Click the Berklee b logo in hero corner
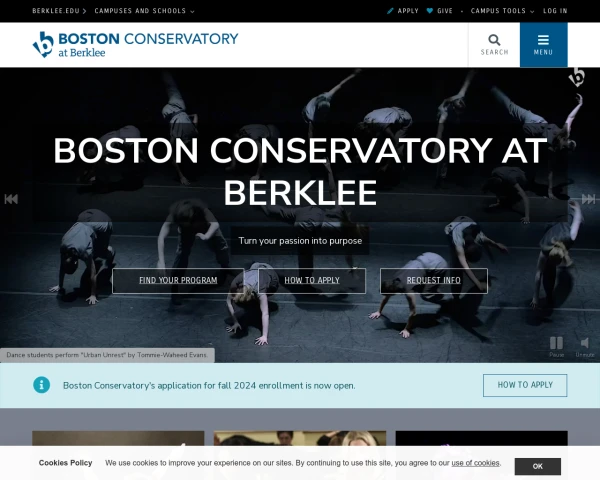The height and width of the screenshot is (480, 600). [x=577, y=77]
